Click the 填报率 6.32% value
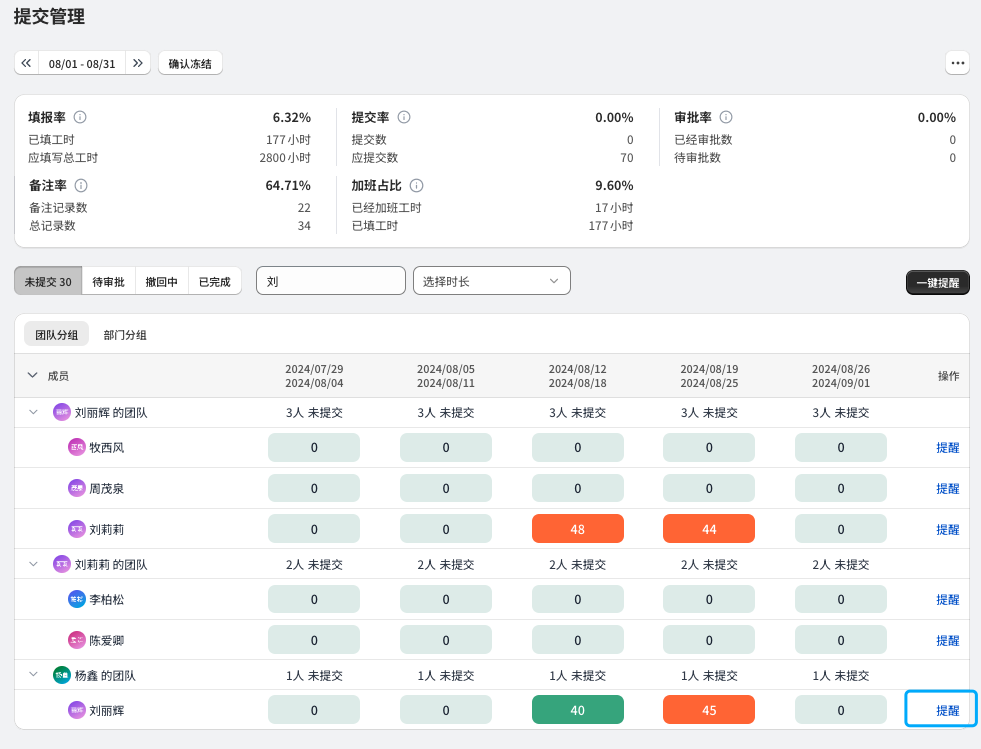The image size is (981, 749). (292, 117)
